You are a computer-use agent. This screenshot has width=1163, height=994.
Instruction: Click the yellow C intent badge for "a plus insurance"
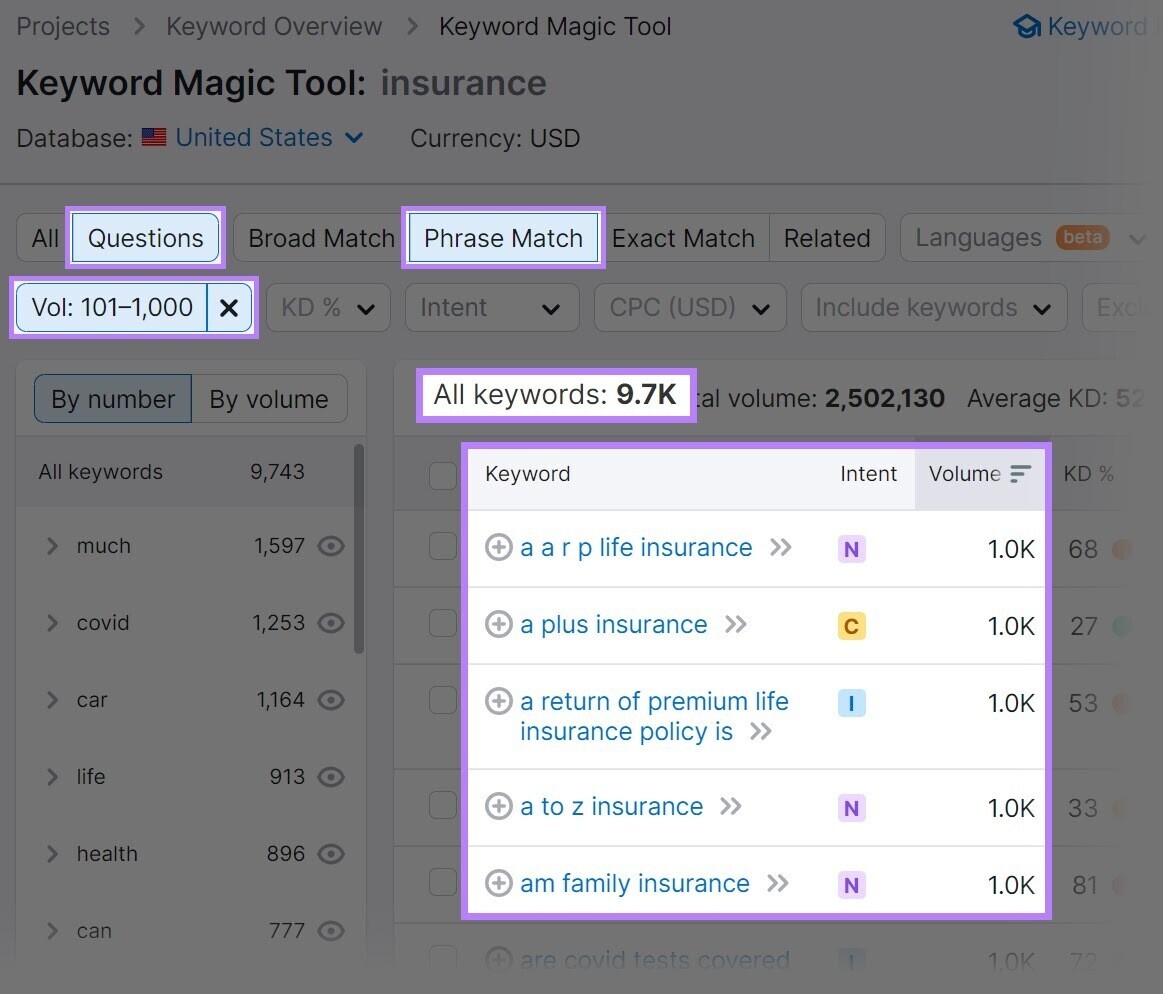(x=851, y=624)
